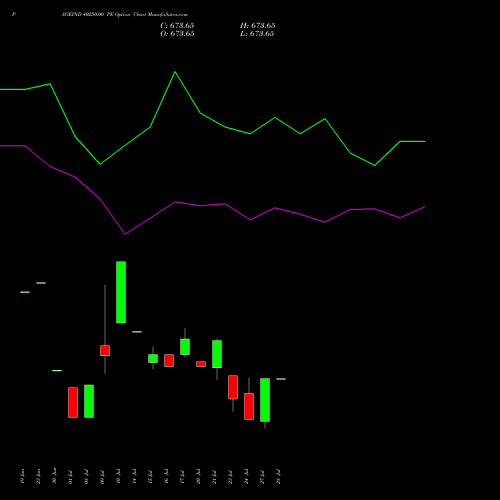Click the 01 Jul date label
The image size is (500, 500).
click(x=70, y=477)
